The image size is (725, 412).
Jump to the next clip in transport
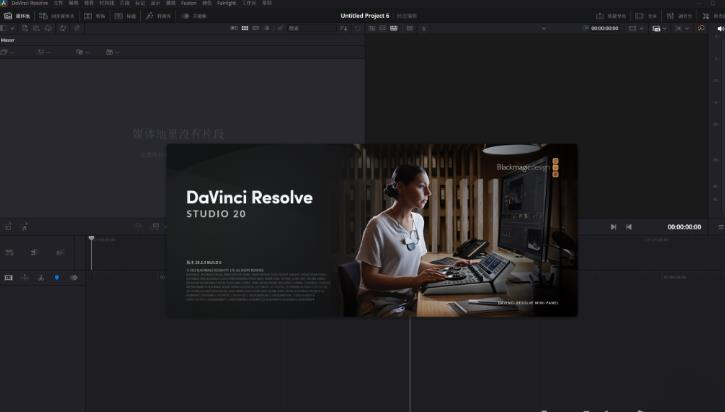(613, 227)
